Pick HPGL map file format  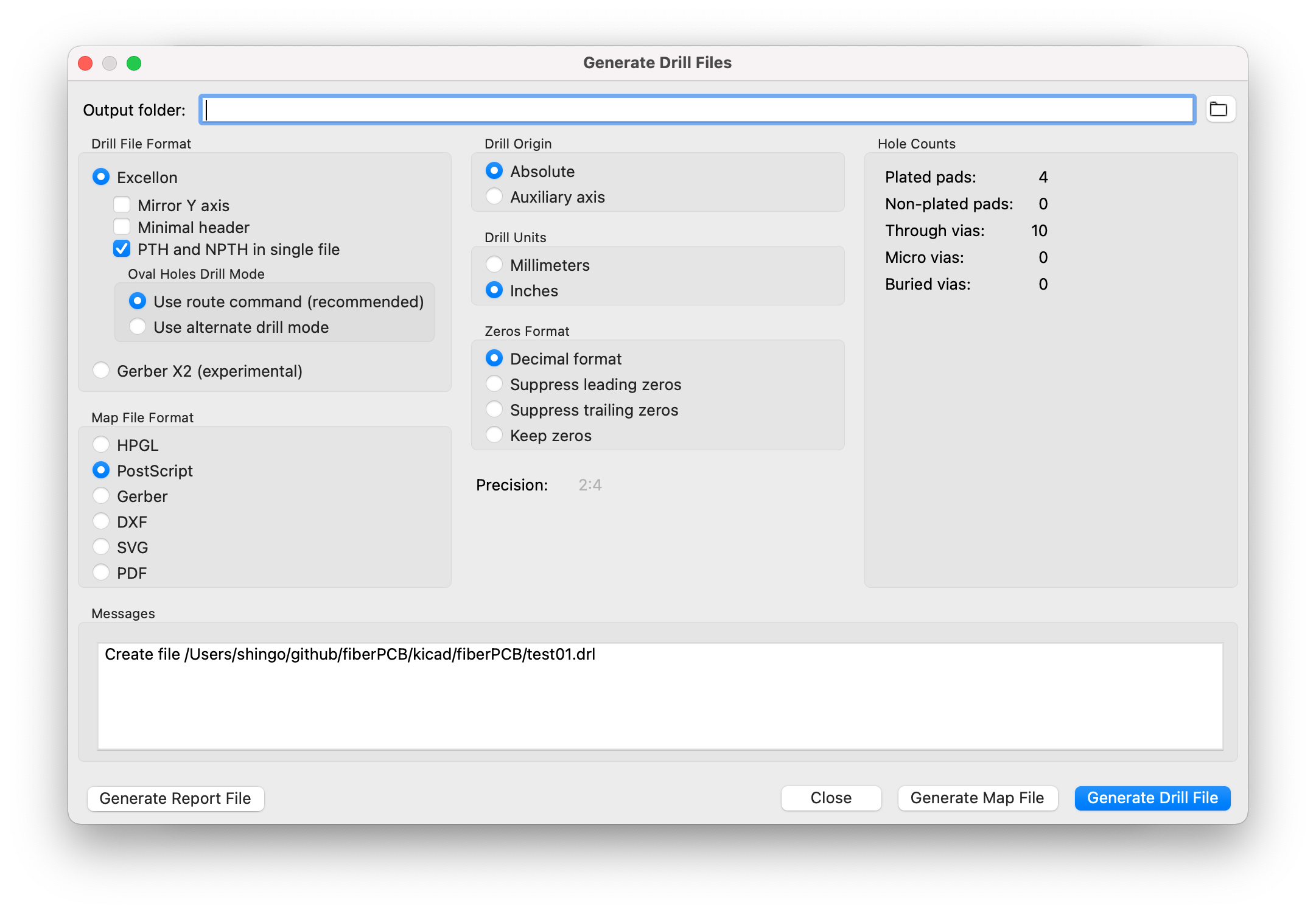[x=102, y=445]
